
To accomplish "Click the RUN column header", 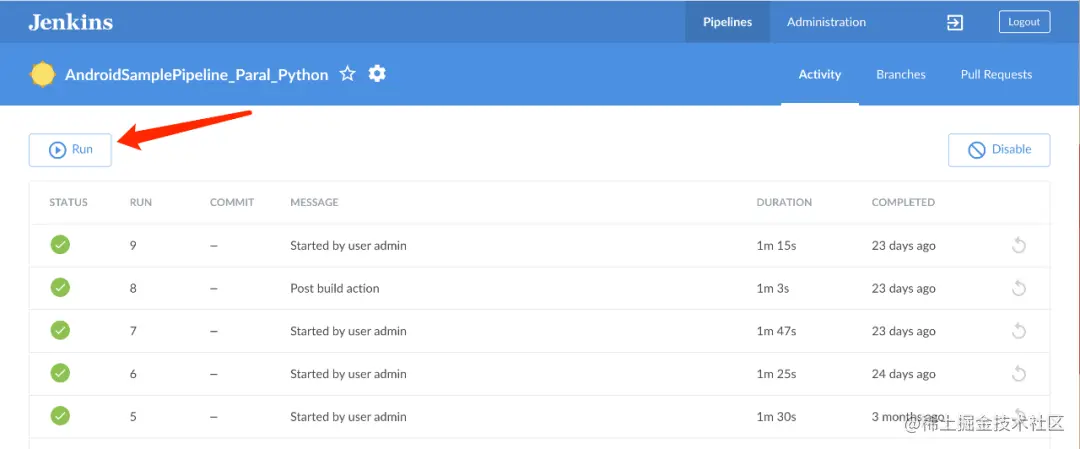I will pyautogui.click(x=141, y=202).
